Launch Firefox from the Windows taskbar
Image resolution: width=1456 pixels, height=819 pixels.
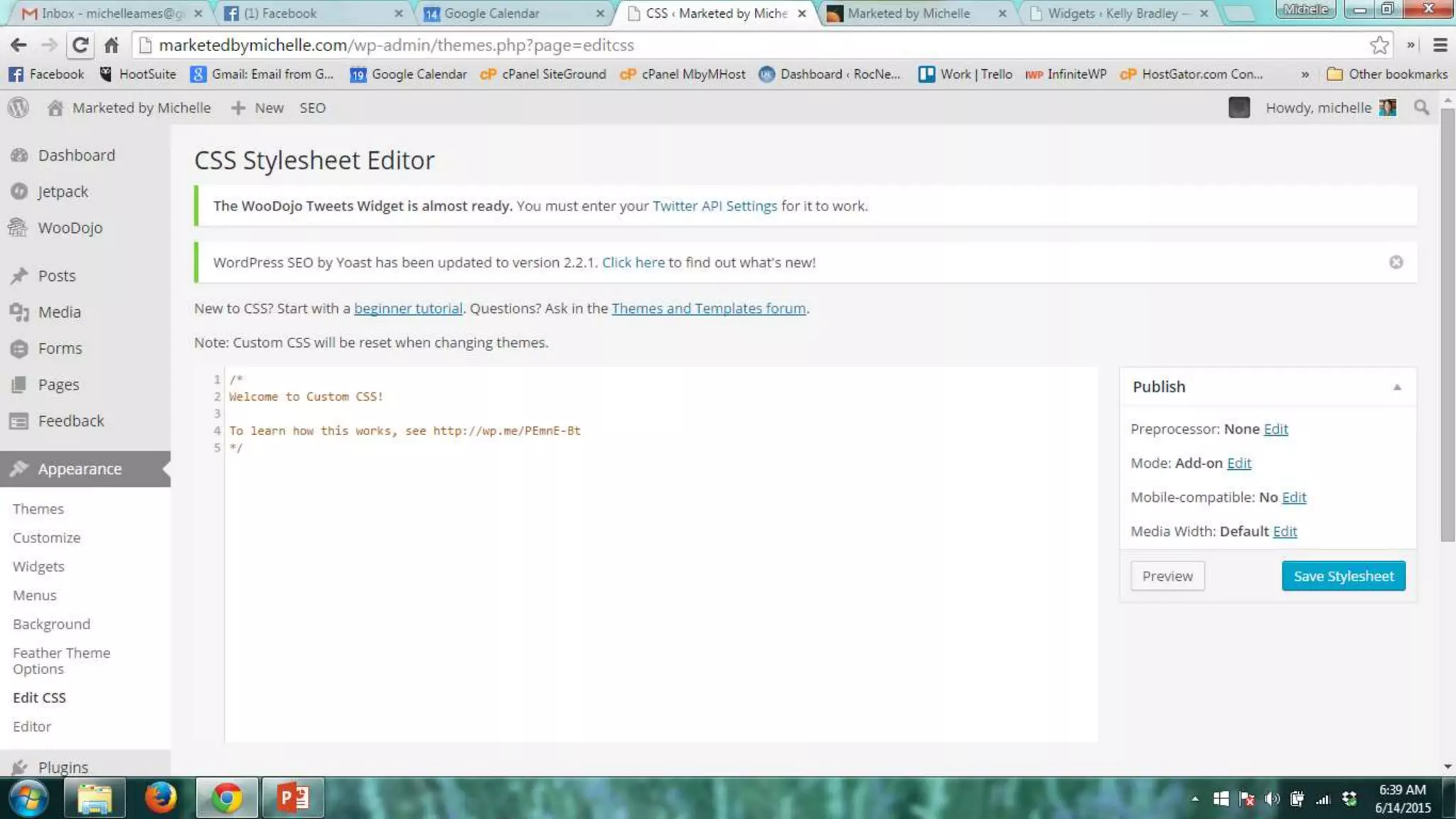click(160, 798)
